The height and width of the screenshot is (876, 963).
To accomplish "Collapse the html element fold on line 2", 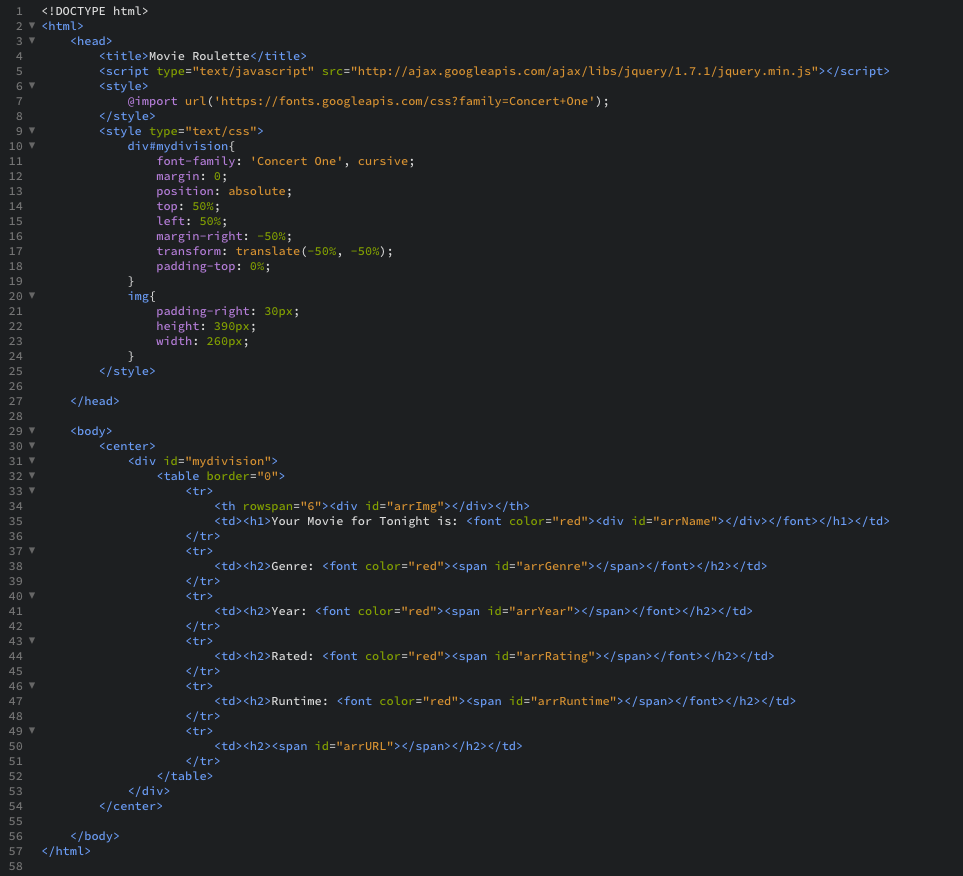I will (x=30, y=26).
